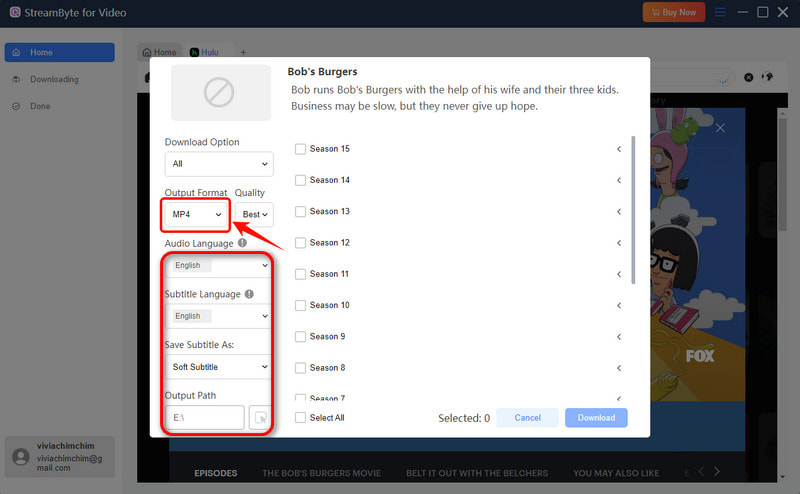This screenshot has width=800, height=494.
Task: Click the next arrow in Hulu tab row
Action: (717, 472)
